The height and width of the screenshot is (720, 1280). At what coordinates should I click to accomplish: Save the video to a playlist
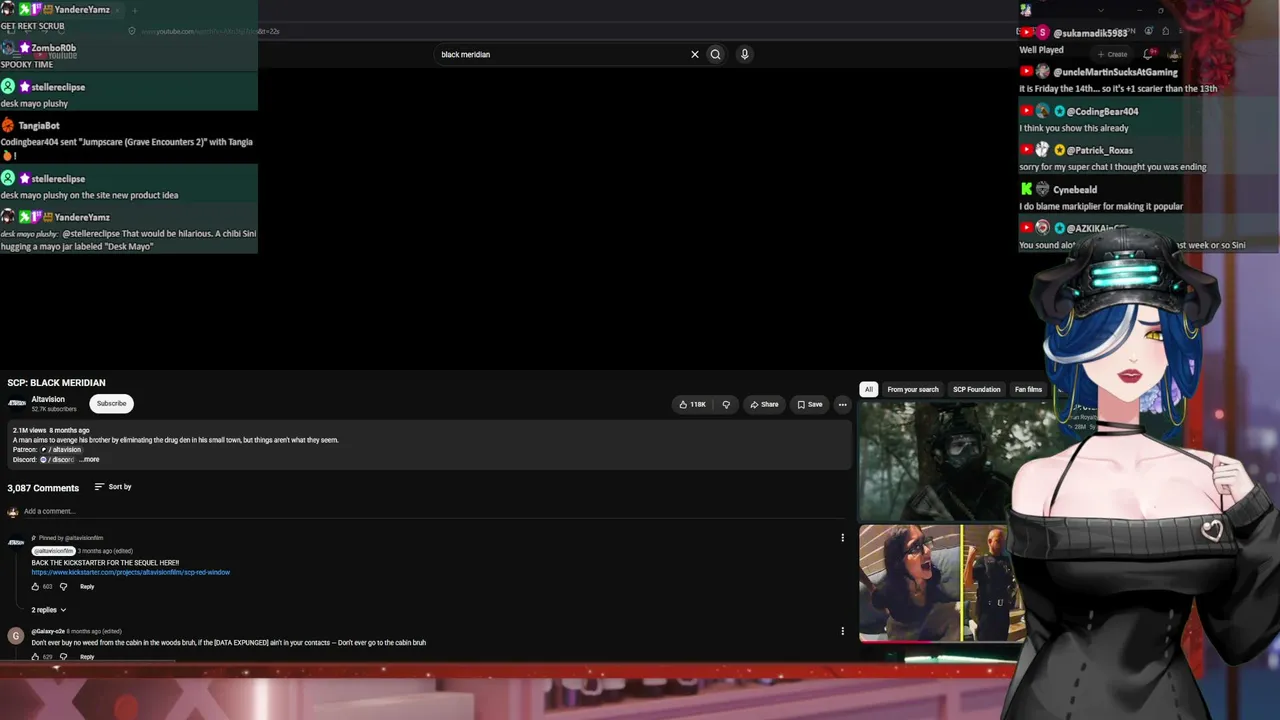810,404
